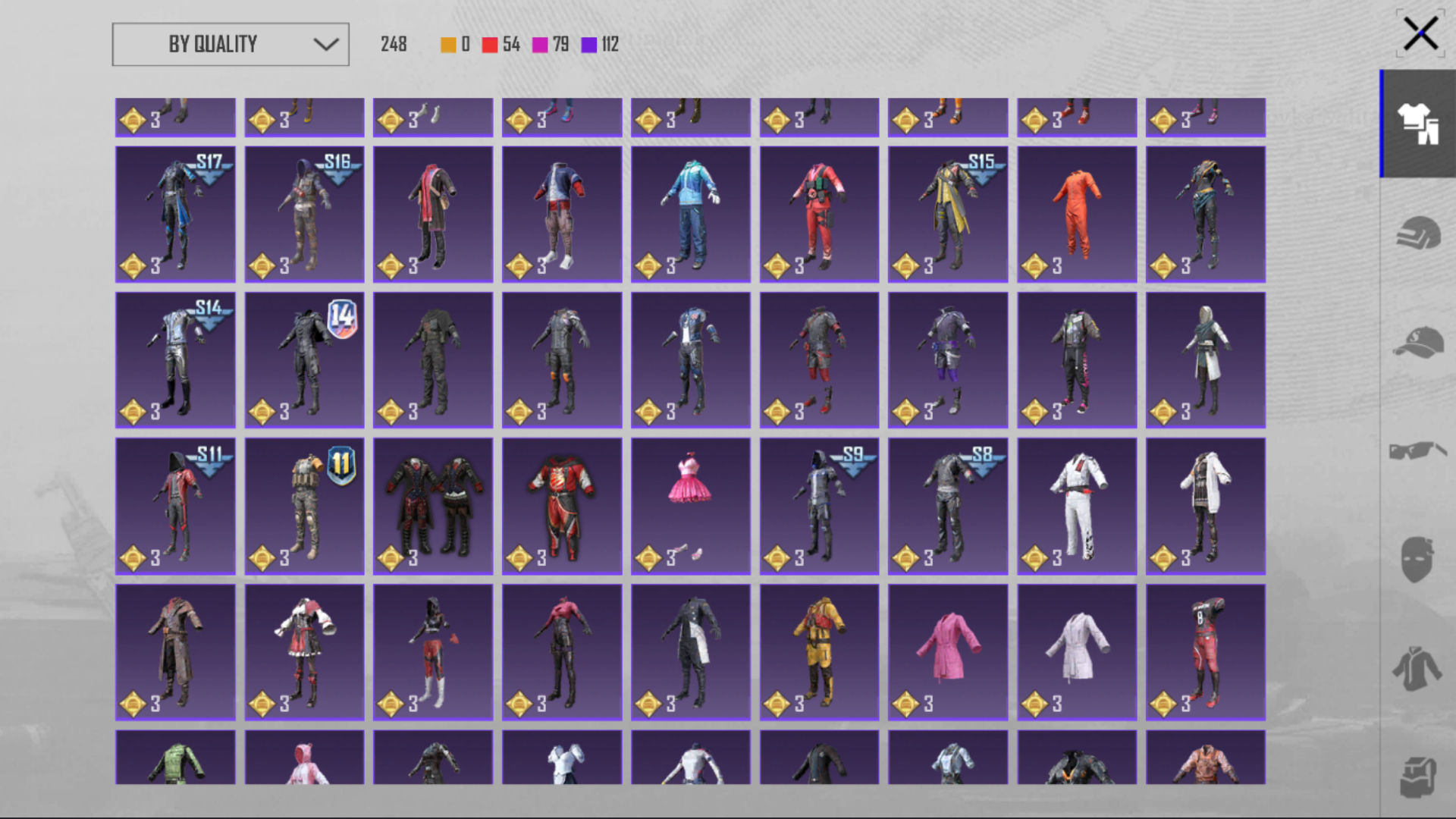Close the inventory with the X button
1456x819 pixels.
1420,34
